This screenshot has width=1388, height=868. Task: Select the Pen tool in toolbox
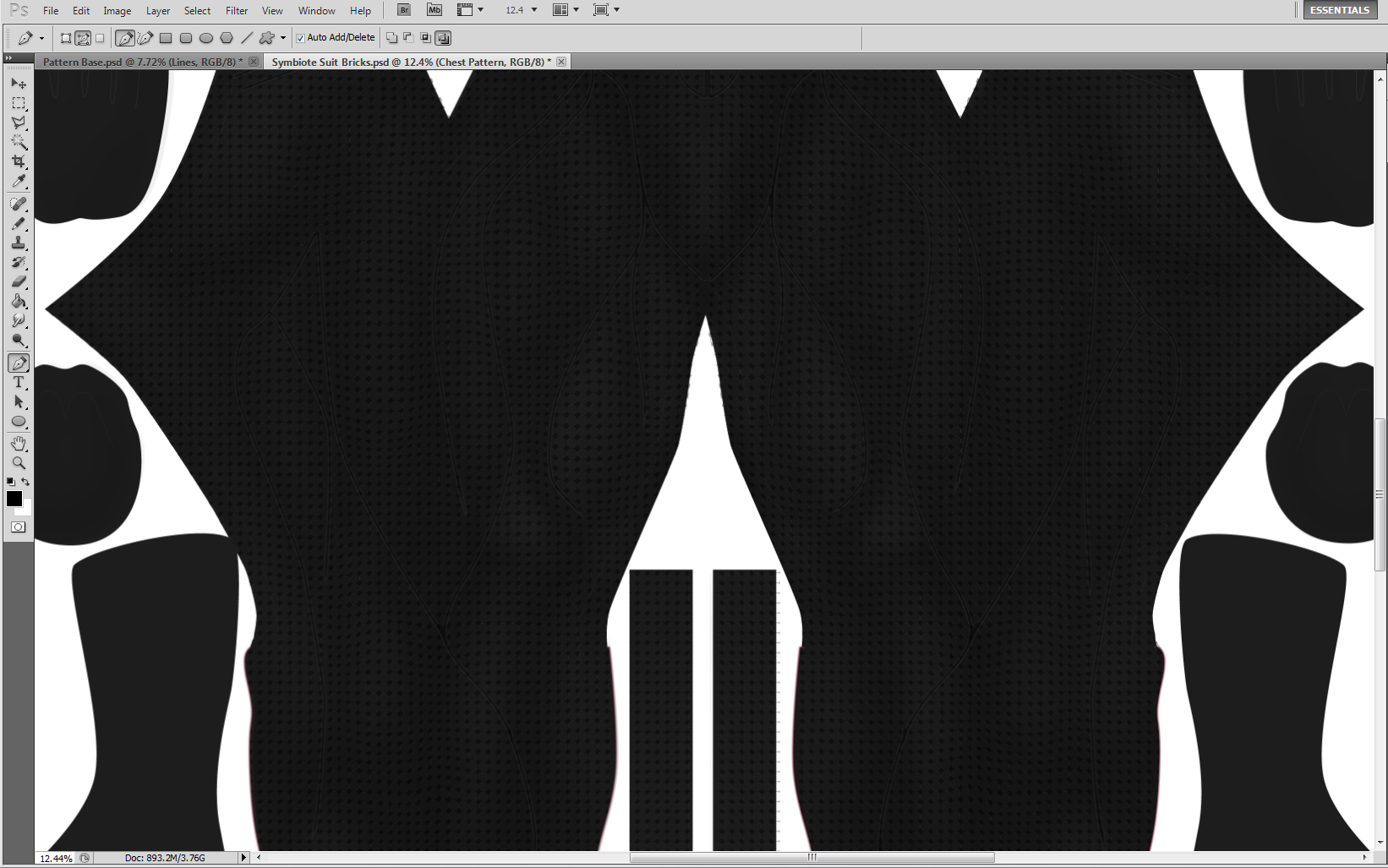point(19,363)
